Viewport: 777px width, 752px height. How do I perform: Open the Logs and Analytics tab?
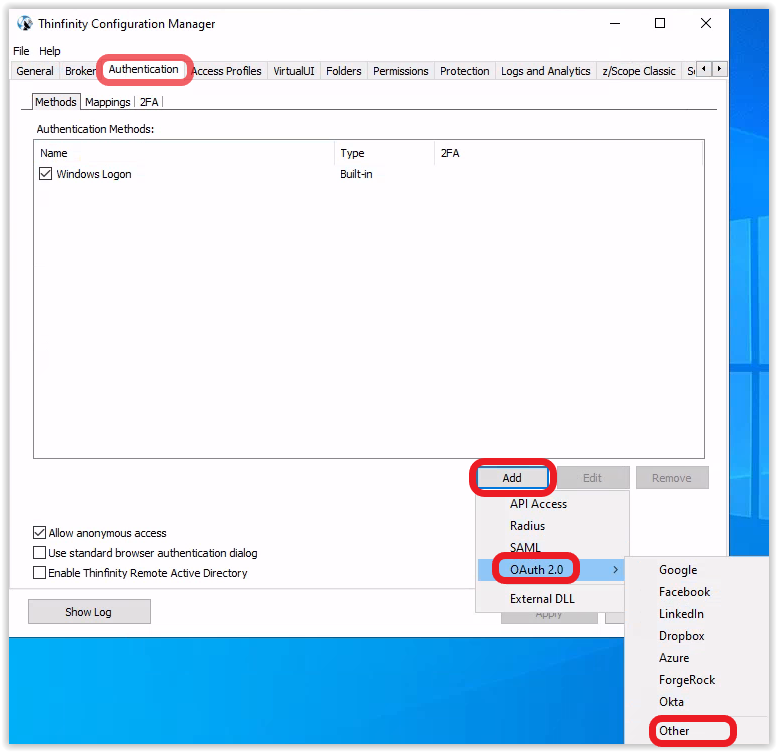tap(546, 71)
